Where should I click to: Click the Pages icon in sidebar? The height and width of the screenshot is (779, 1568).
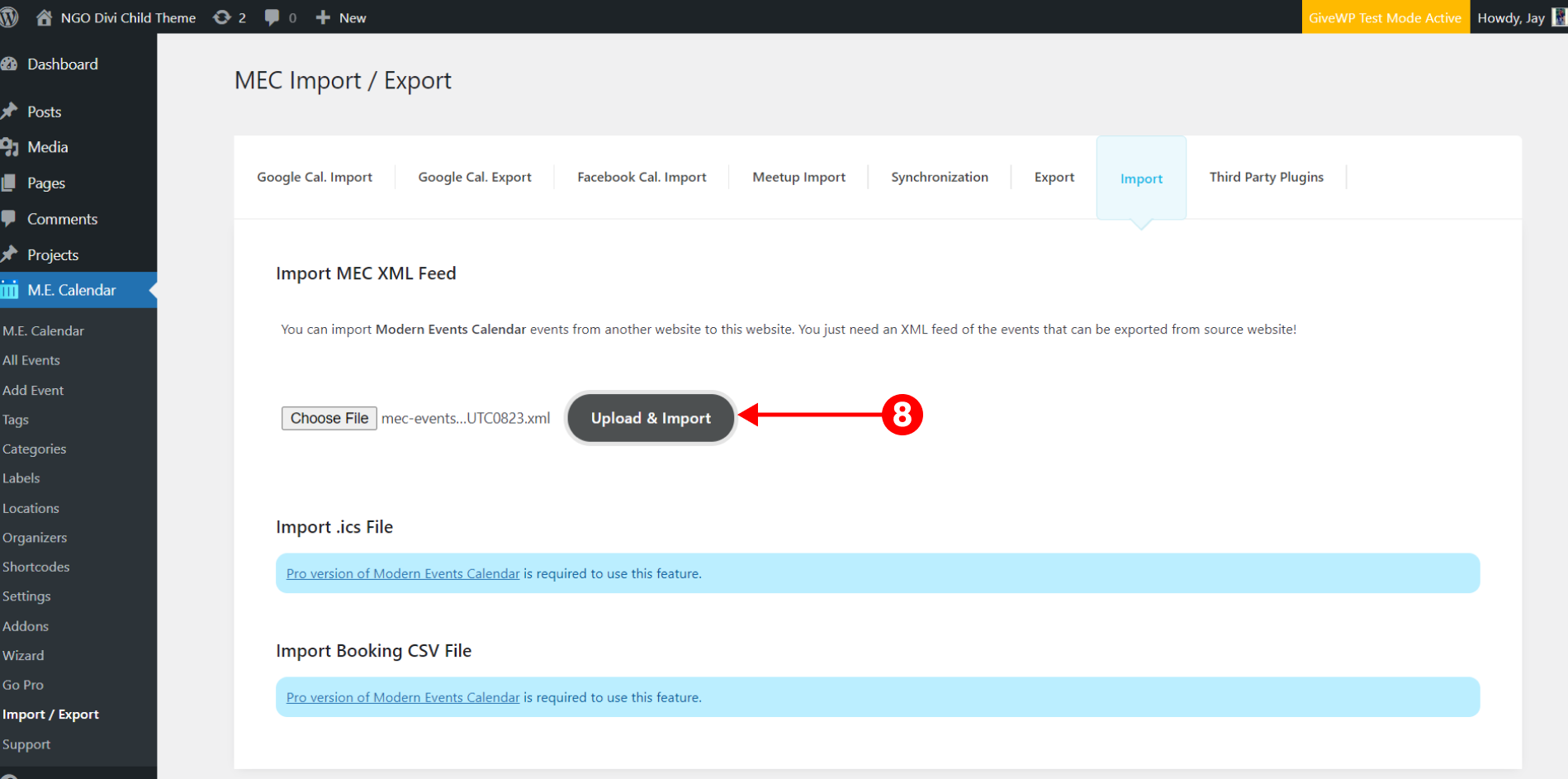[x=8, y=183]
